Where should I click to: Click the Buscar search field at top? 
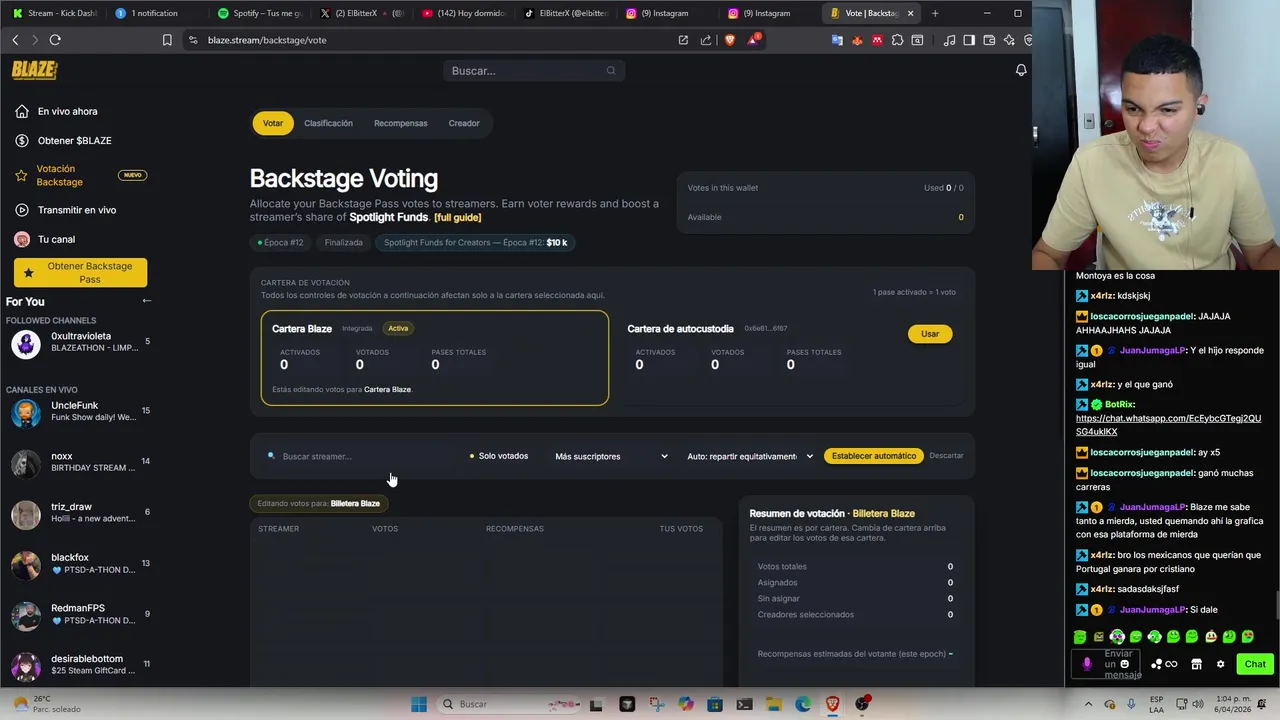pyautogui.click(x=534, y=71)
